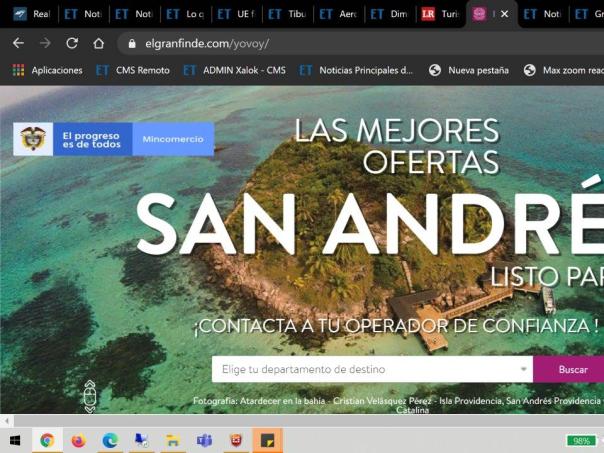Open Microsoft Teams from taskbar
This screenshot has height=453, width=604.
[204, 440]
